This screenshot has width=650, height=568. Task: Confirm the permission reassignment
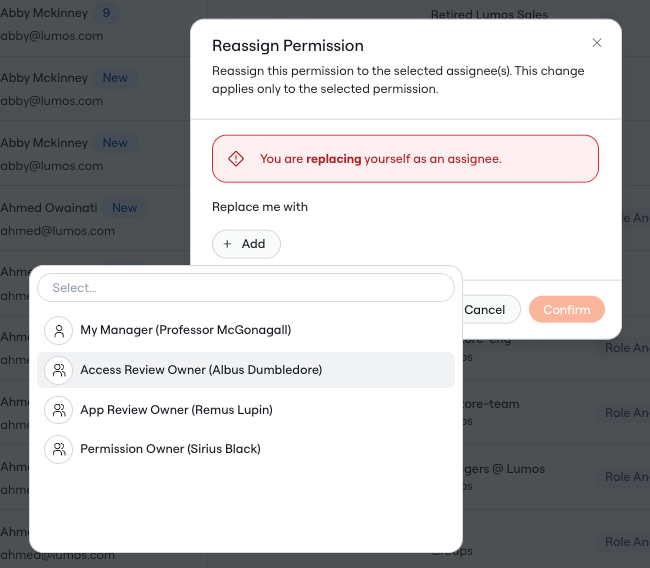(x=567, y=309)
